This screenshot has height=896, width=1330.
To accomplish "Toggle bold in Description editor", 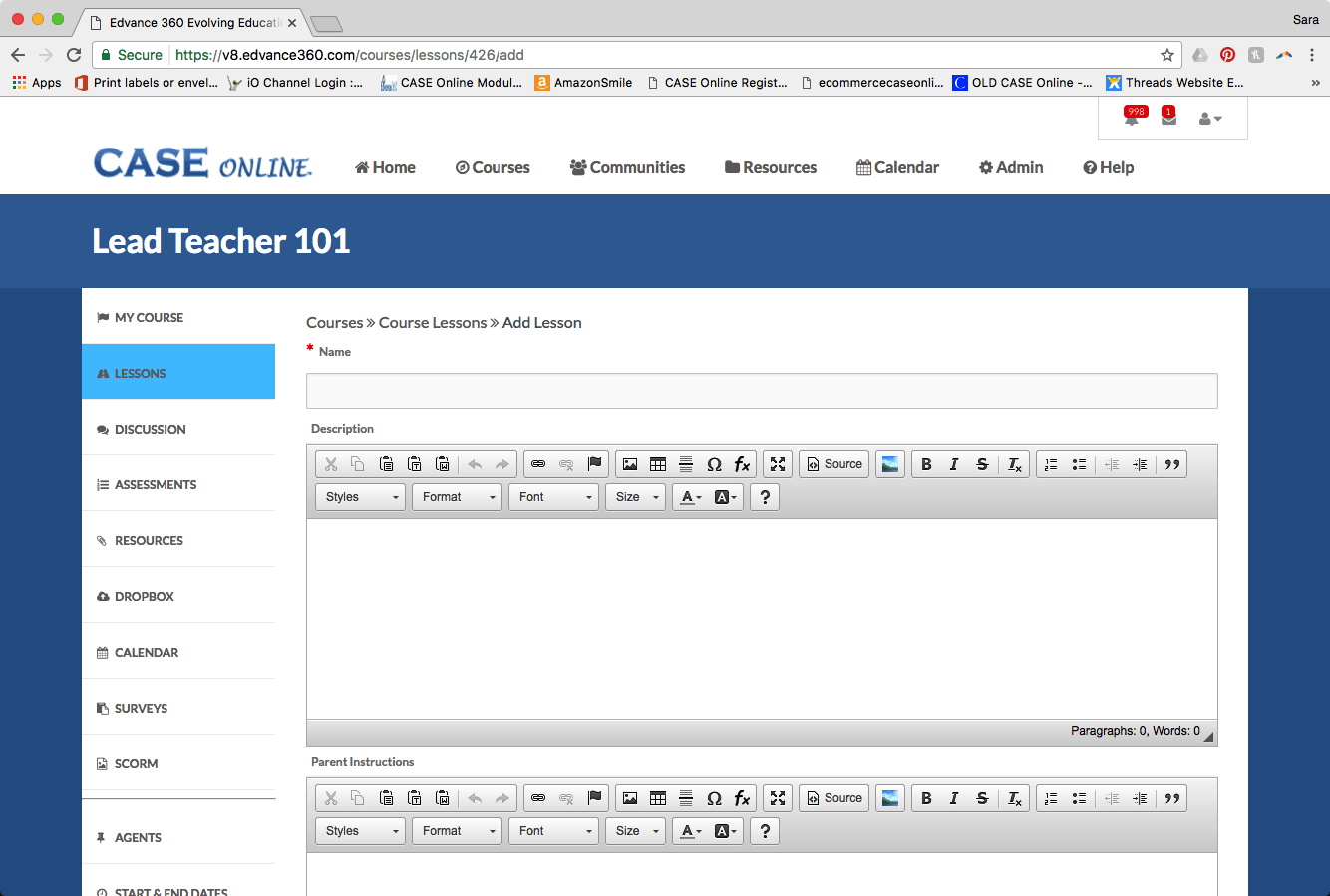I will 926,464.
